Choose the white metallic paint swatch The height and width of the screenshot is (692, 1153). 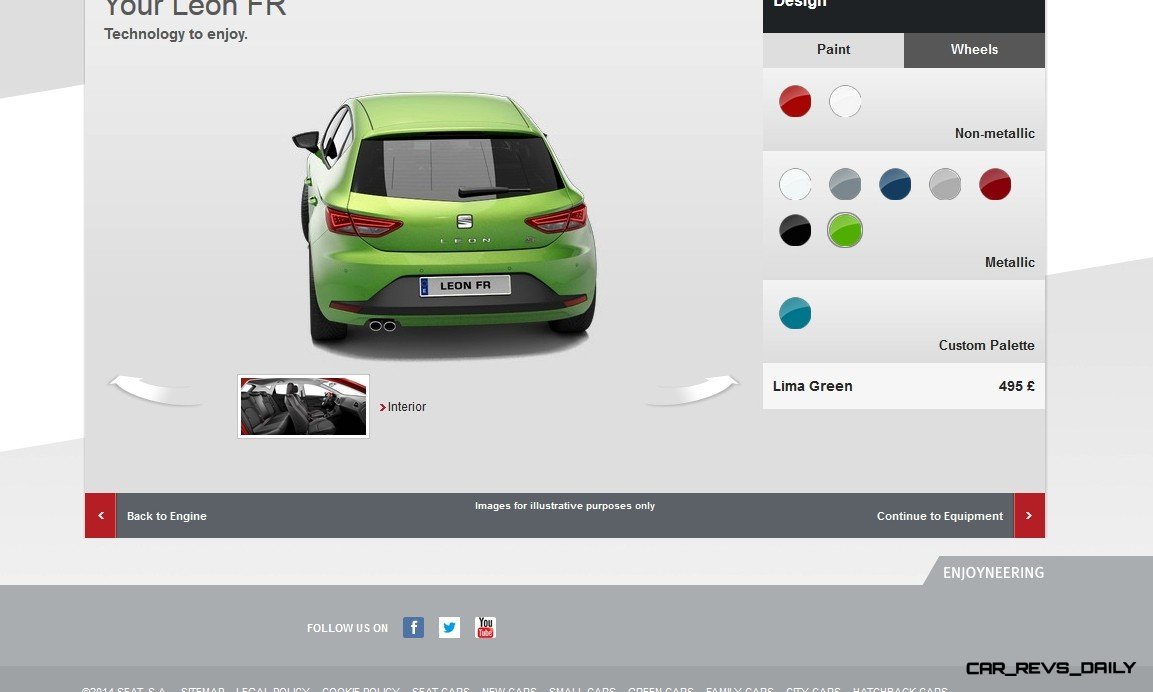(795, 184)
